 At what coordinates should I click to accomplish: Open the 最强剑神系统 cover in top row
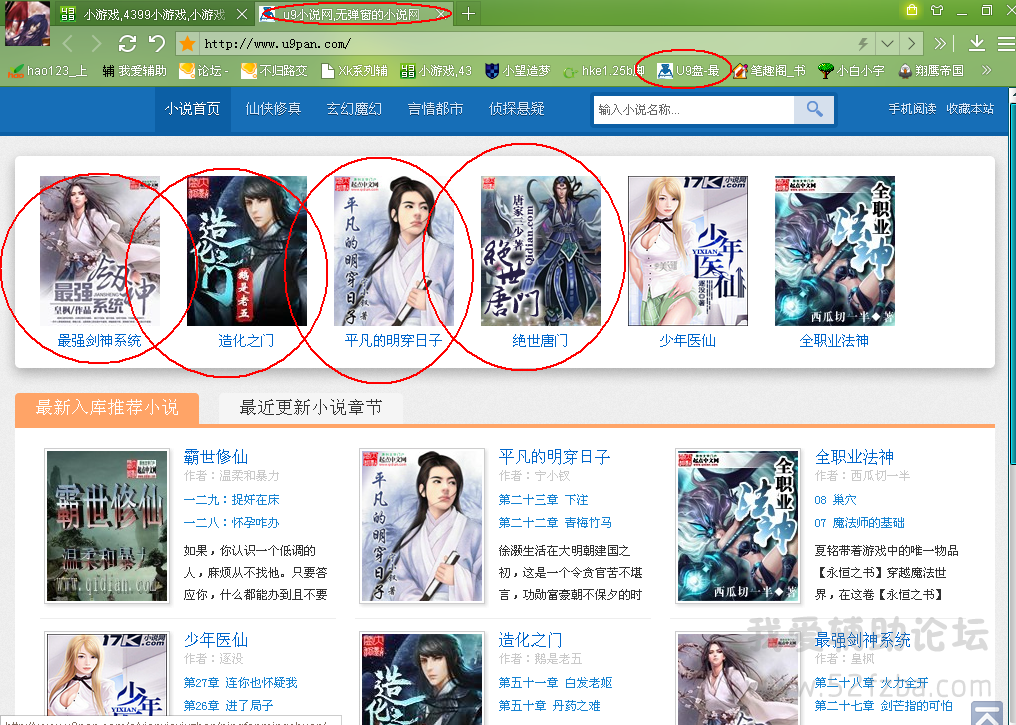coord(100,251)
